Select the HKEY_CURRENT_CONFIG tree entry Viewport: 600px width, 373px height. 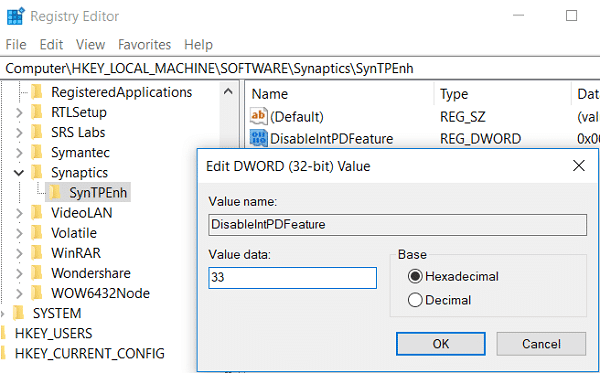click(x=90, y=353)
